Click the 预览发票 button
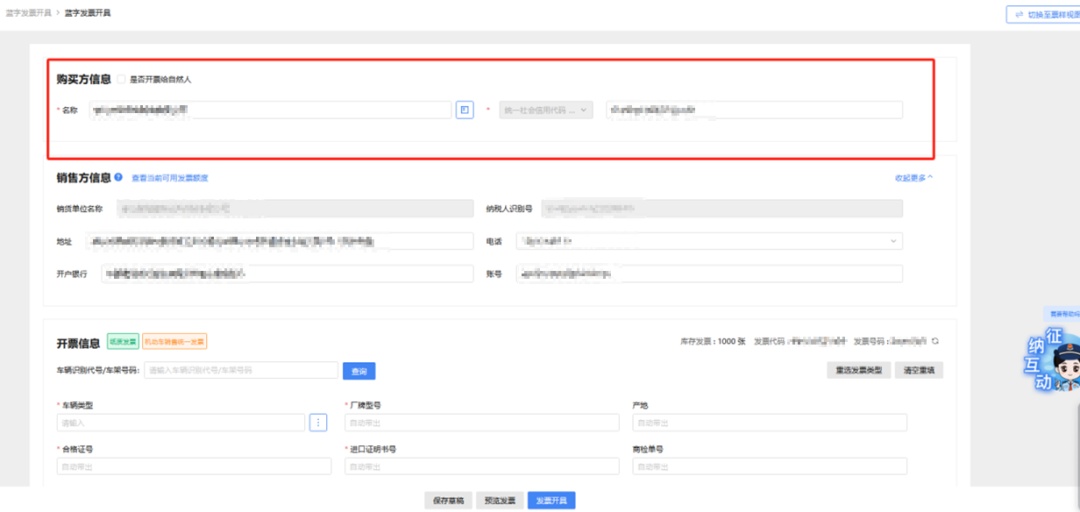Image resolution: width=1080 pixels, height=512 pixels. click(499, 500)
